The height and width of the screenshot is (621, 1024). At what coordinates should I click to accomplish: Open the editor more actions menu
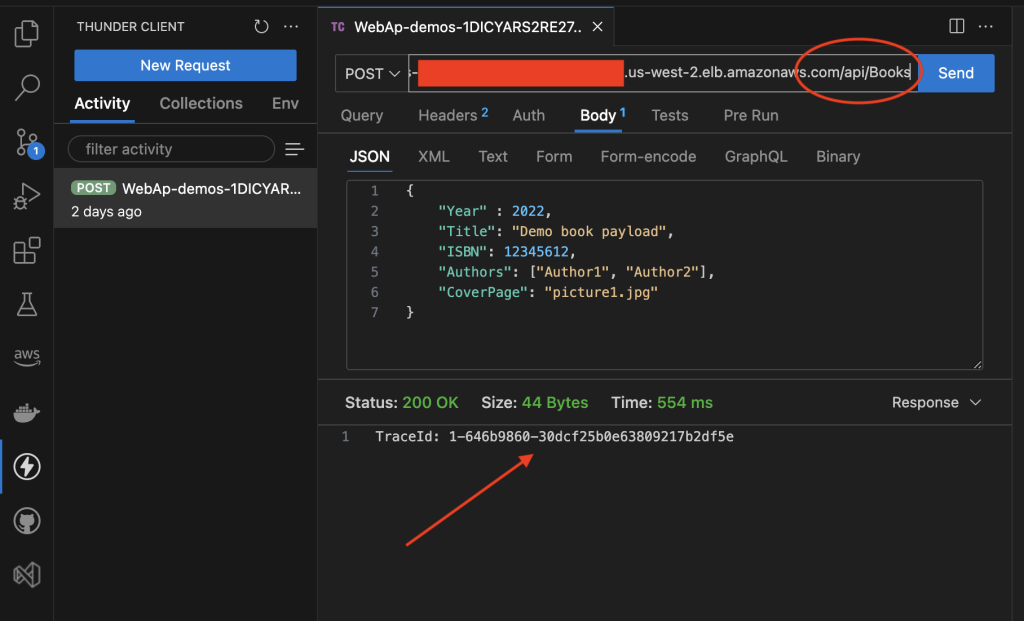pos(986,26)
